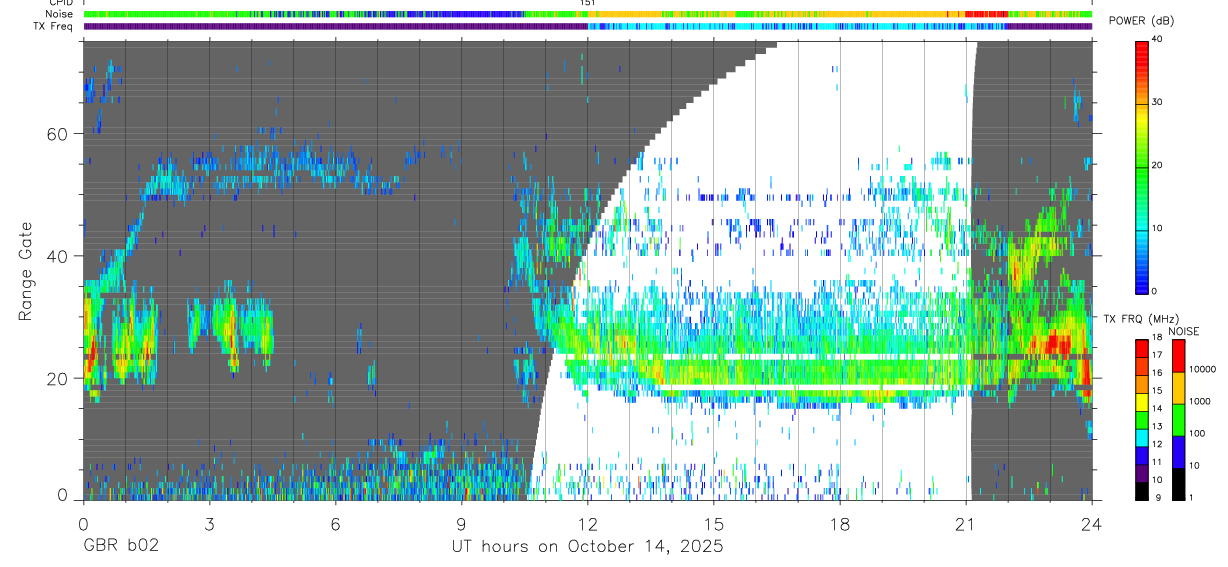Click the UT hour tick label 9
This screenshot has width=1228, height=567.
pos(461,523)
